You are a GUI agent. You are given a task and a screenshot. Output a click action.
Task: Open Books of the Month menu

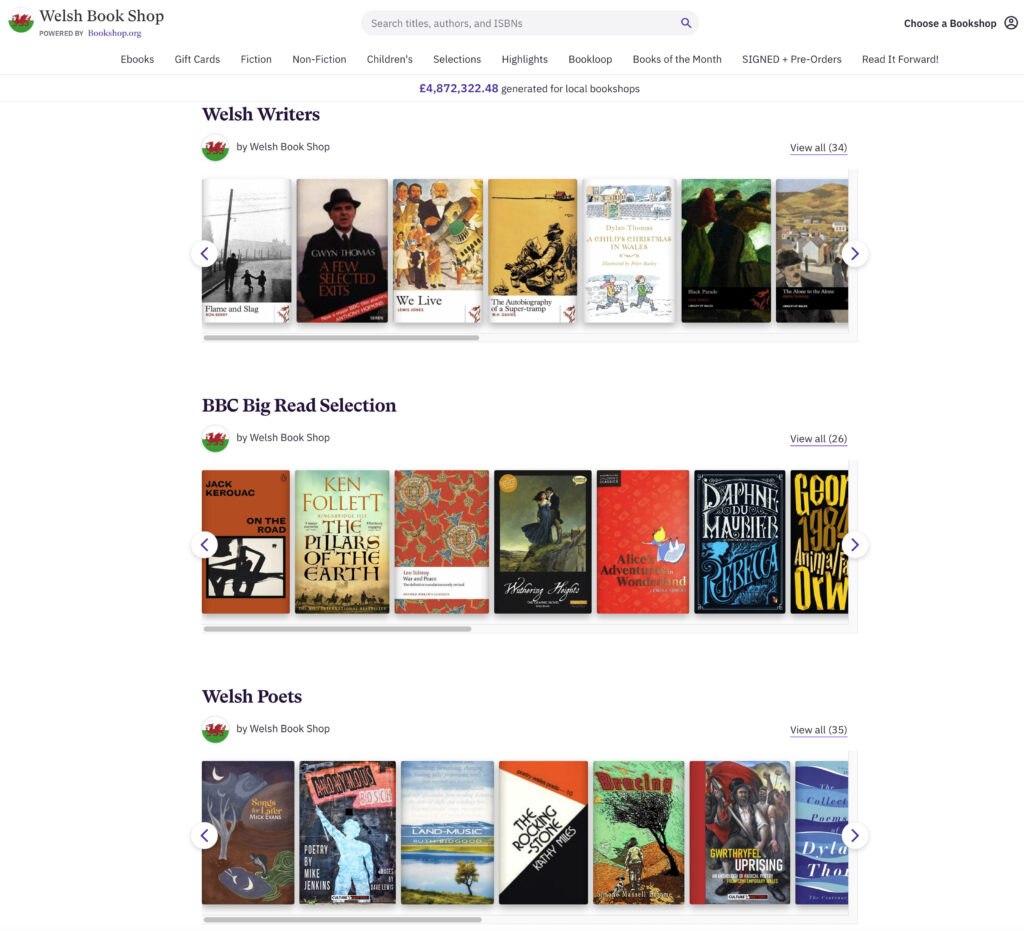click(x=676, y=59)
